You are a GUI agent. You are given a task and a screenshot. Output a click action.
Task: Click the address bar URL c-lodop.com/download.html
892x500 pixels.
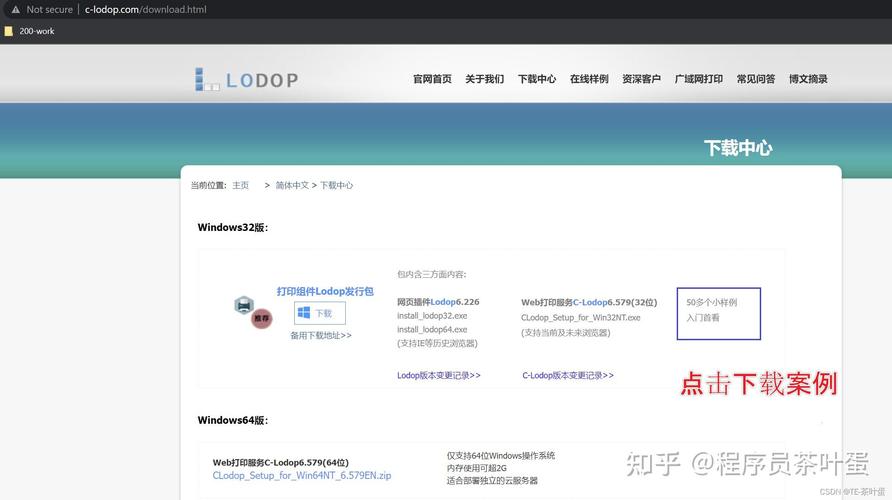pos(146,10)
